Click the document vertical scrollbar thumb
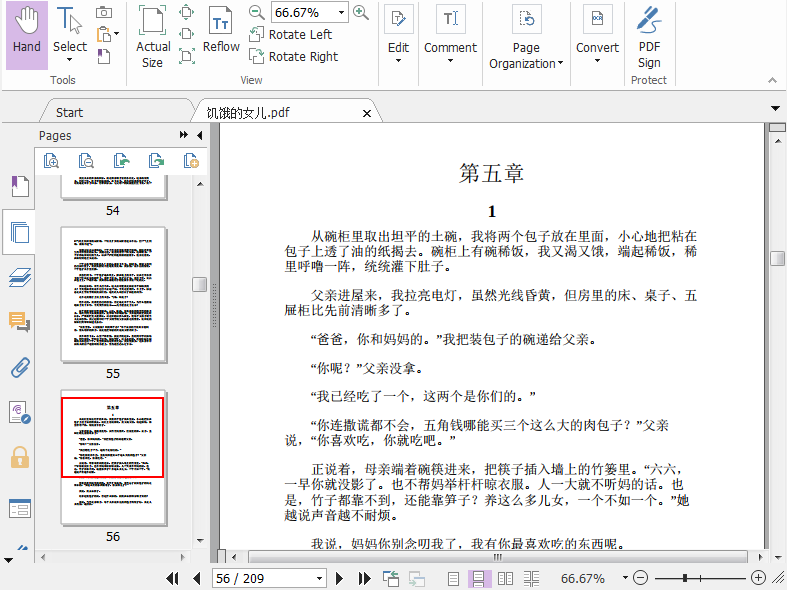The height and width of the screenshot is (590, 787). 777,258
